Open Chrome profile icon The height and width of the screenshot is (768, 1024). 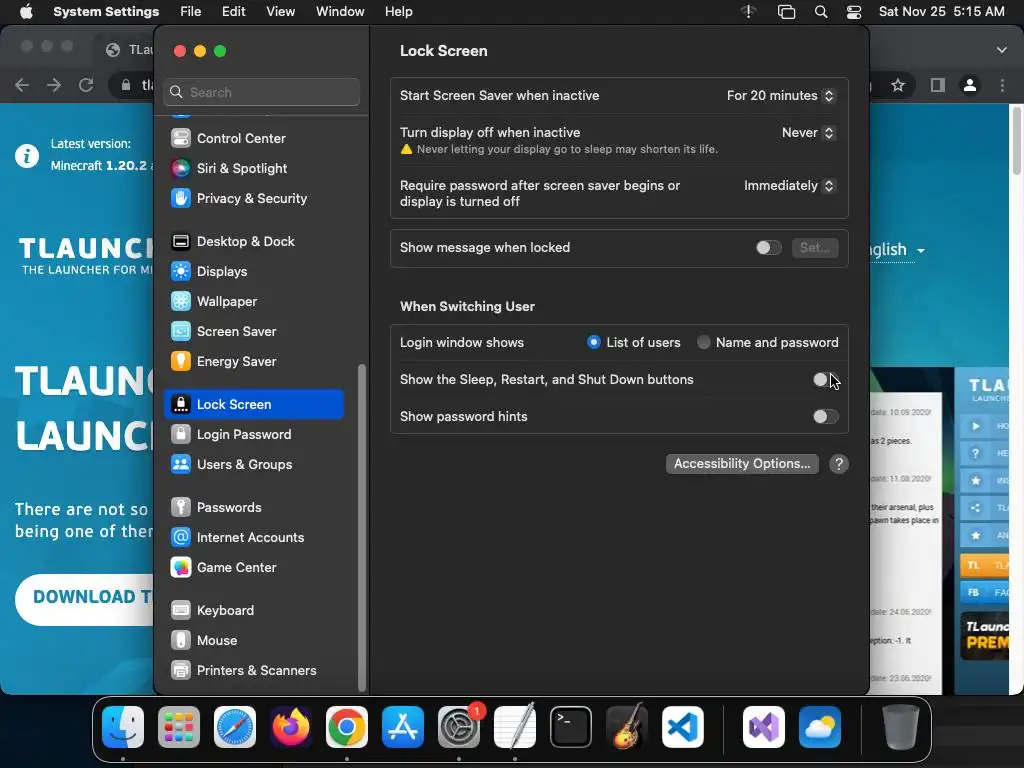(x=970, y=86)
